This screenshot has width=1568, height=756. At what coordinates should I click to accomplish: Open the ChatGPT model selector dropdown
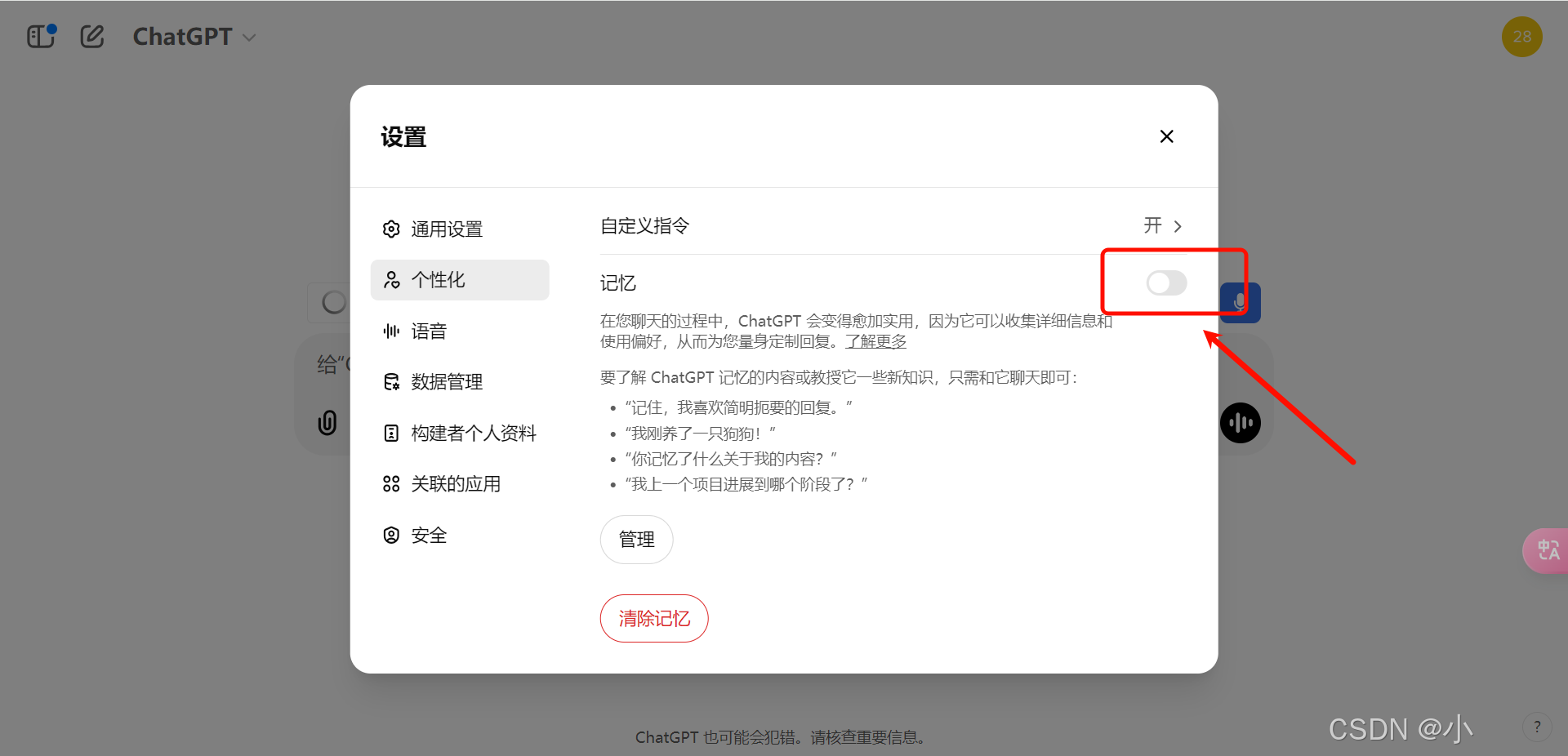pos(194,37)
